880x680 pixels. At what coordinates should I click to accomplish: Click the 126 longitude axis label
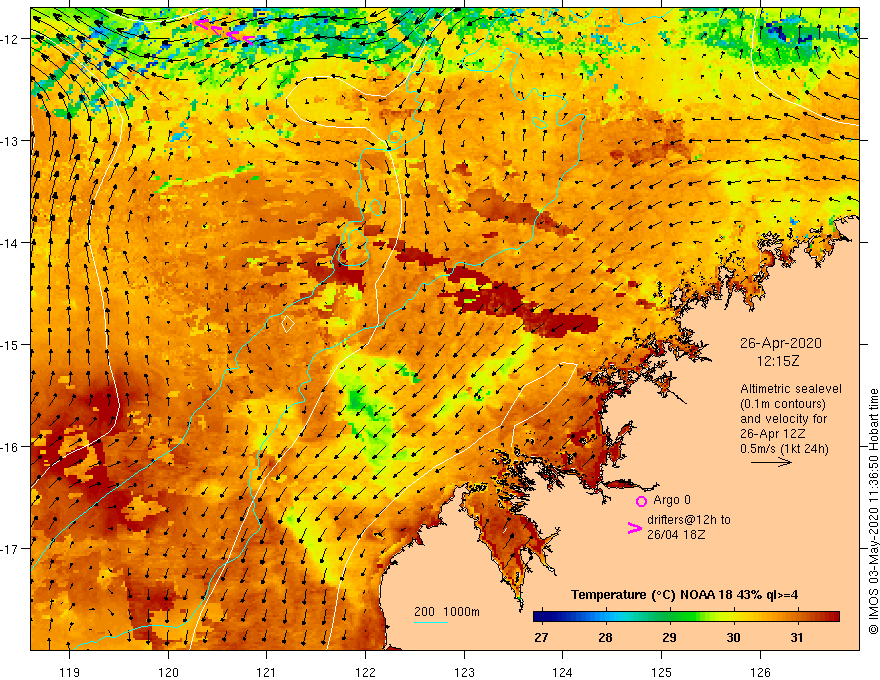[x=760, y=672]
